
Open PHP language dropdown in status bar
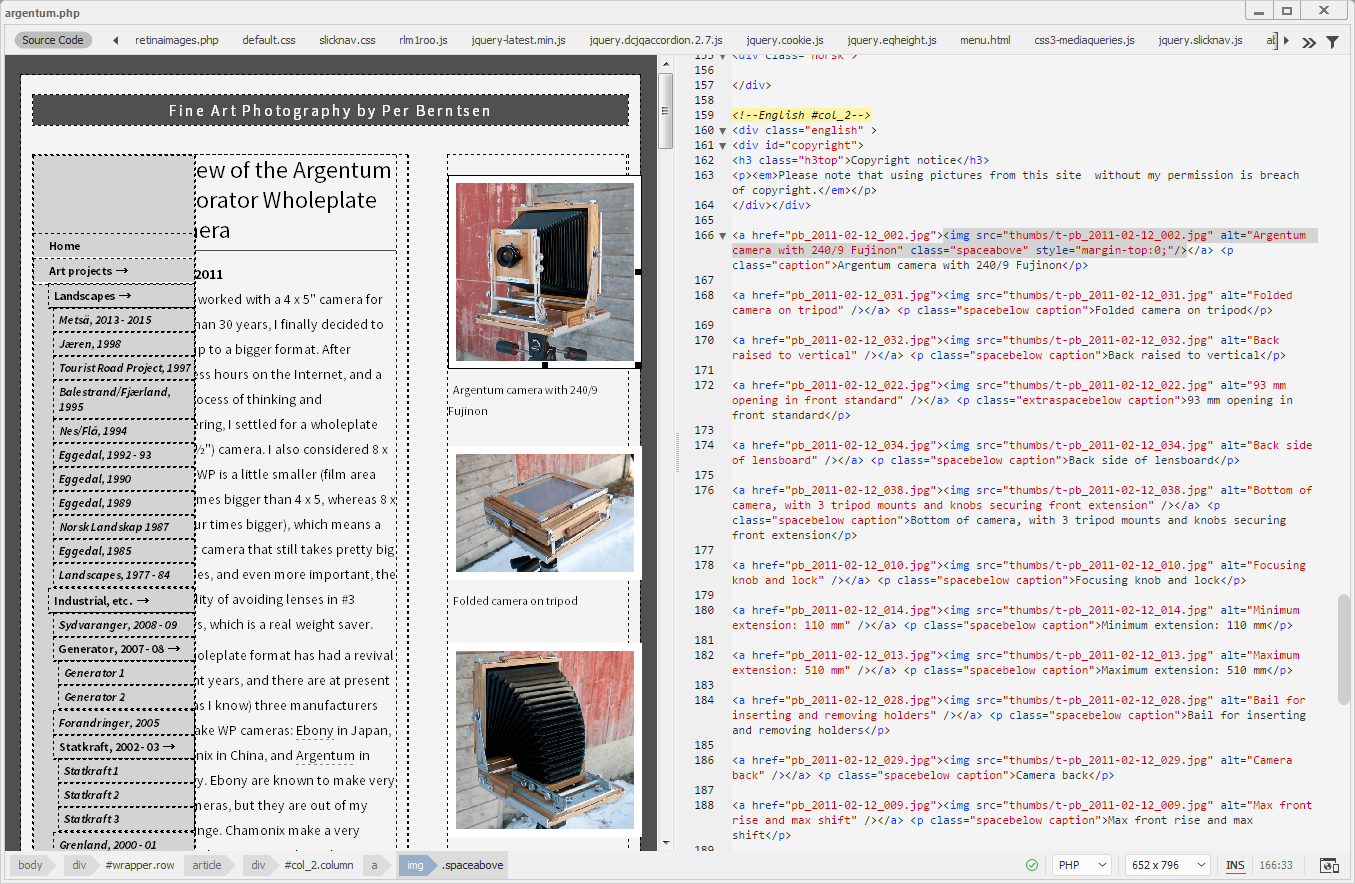pos(1082,865)
